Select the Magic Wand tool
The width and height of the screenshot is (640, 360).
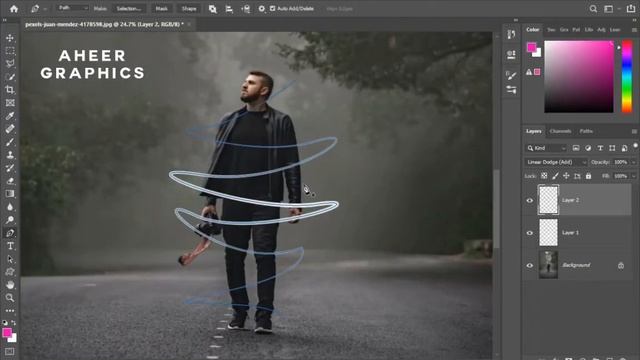10,77
